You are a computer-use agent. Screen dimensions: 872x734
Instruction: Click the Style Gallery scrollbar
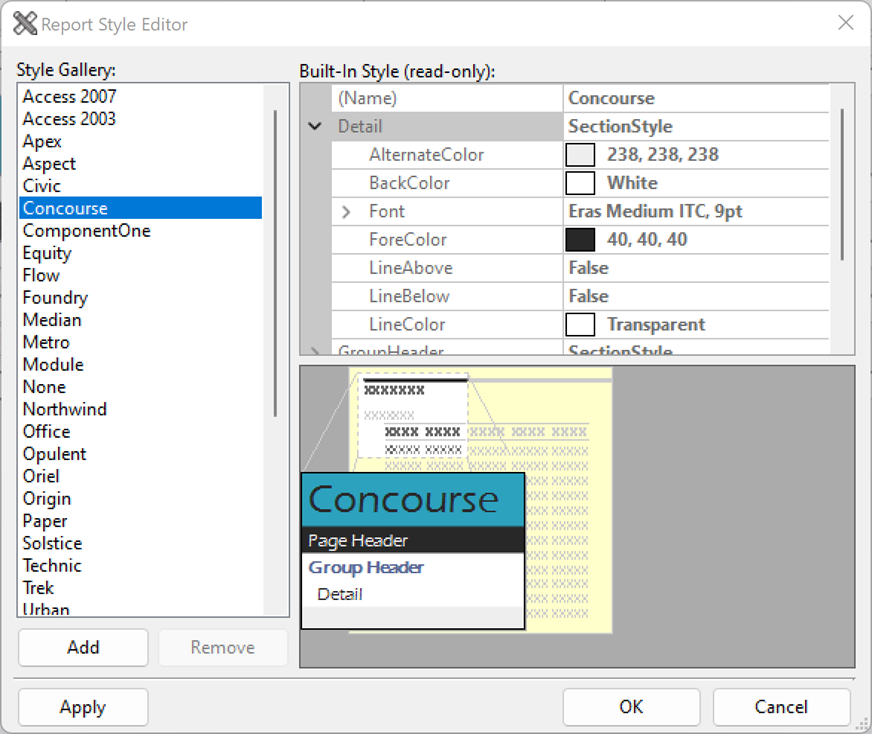(275, 264)
